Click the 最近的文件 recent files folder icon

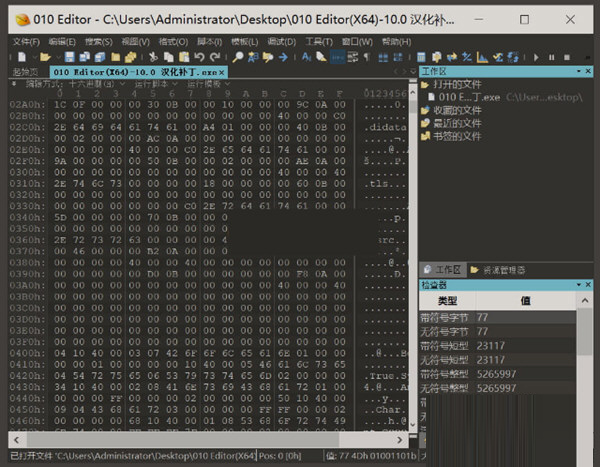click(426, 122)
